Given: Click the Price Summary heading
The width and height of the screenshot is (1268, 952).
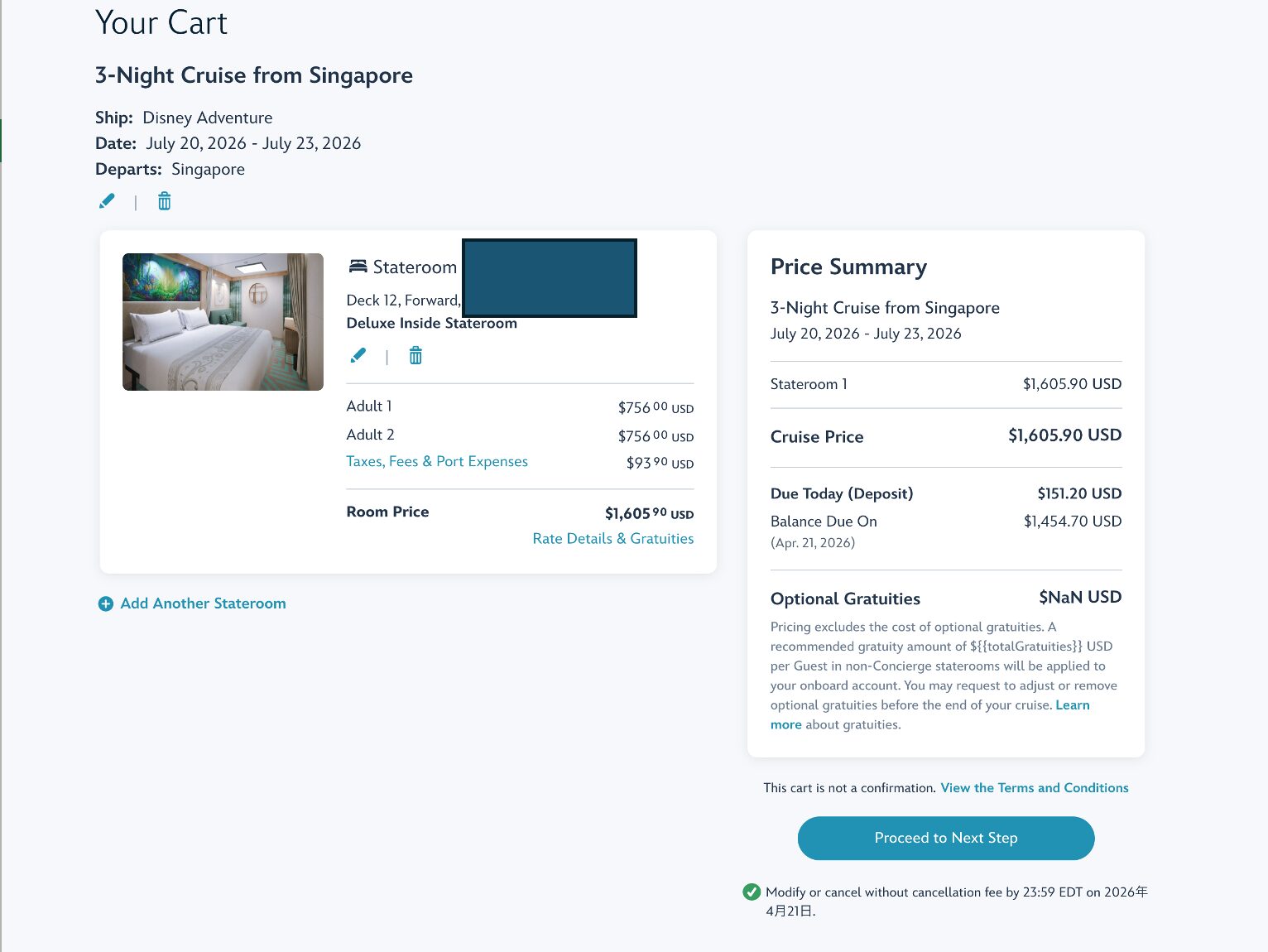Looking at the screenshot, I should click(848, 267).
